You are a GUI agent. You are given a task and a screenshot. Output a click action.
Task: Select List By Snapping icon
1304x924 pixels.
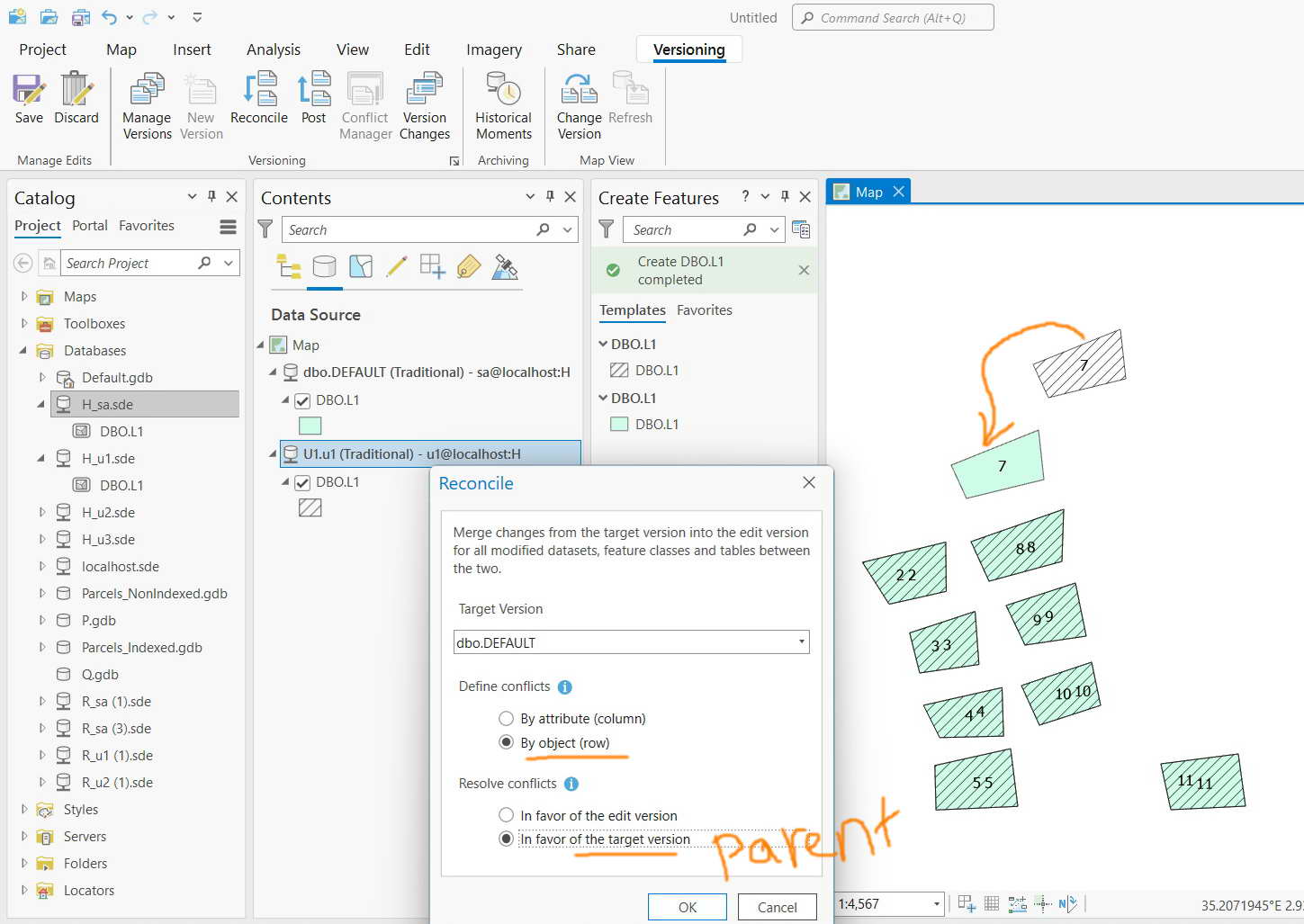coord(433,266)
